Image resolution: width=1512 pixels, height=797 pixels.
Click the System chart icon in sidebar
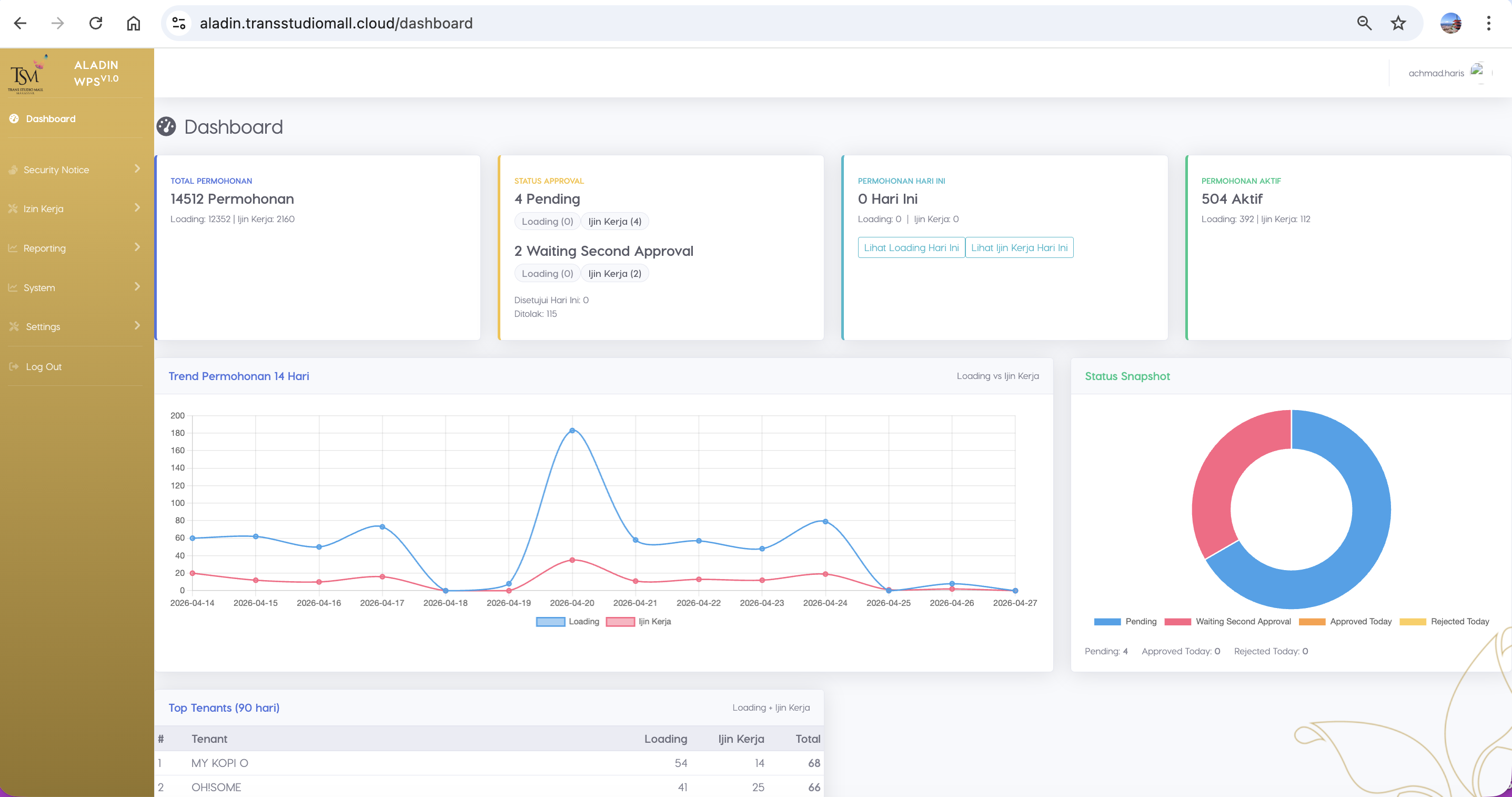13,287
